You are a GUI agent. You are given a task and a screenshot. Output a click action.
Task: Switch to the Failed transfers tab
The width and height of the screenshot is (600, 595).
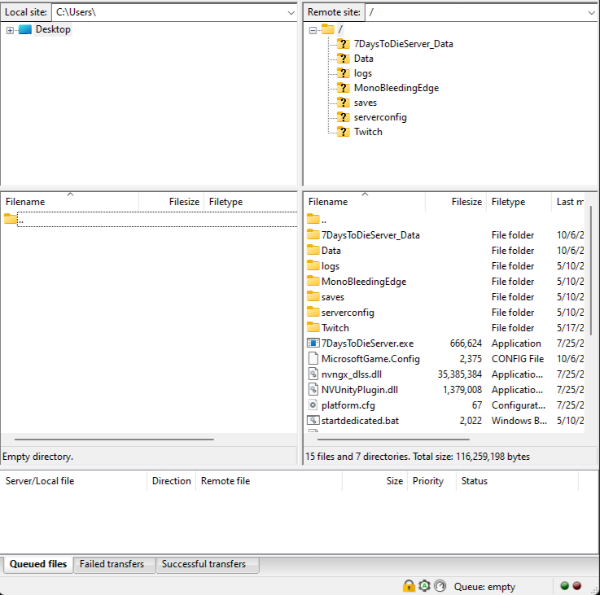tap(111, 564)
